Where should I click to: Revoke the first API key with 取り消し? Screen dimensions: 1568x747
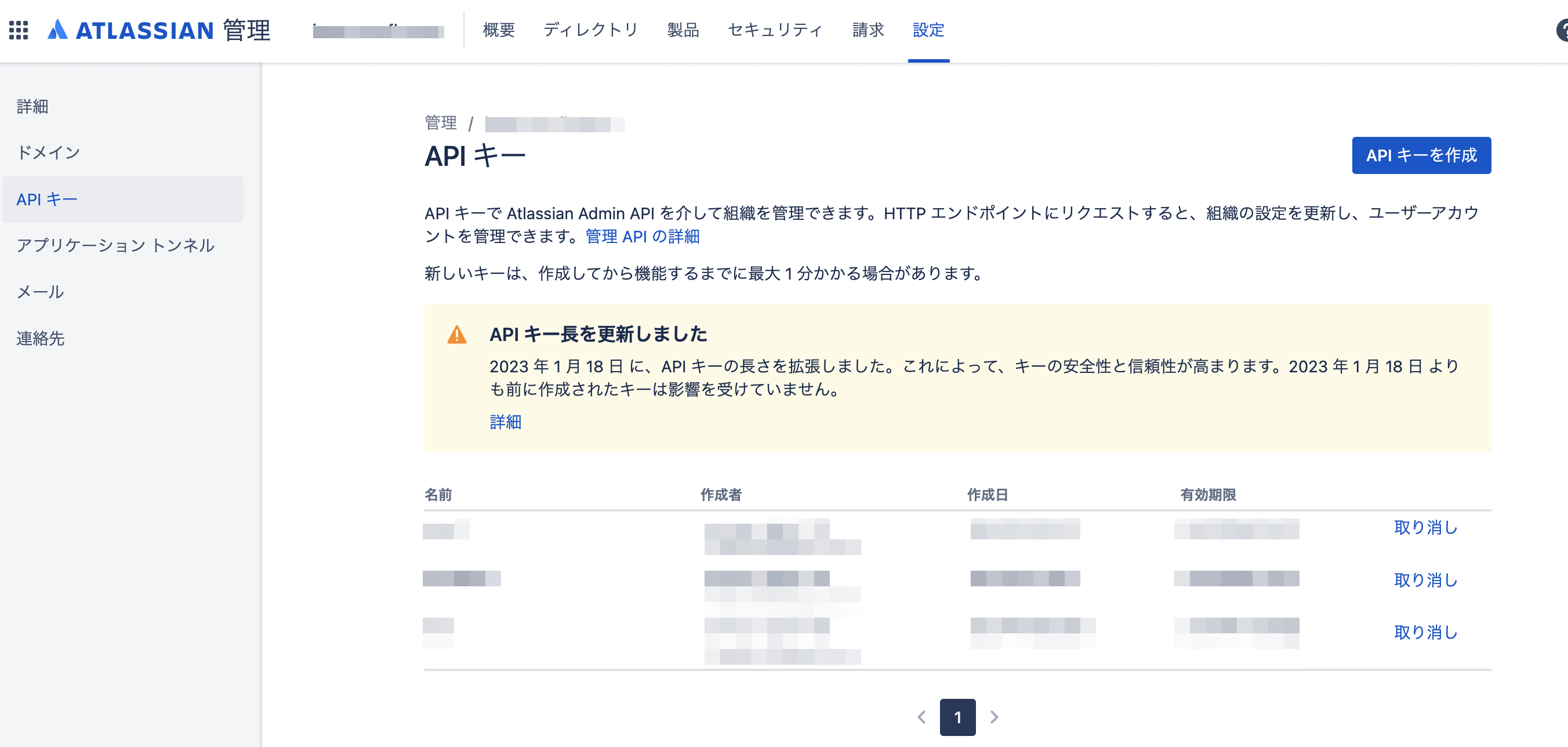pos(1425,527)
